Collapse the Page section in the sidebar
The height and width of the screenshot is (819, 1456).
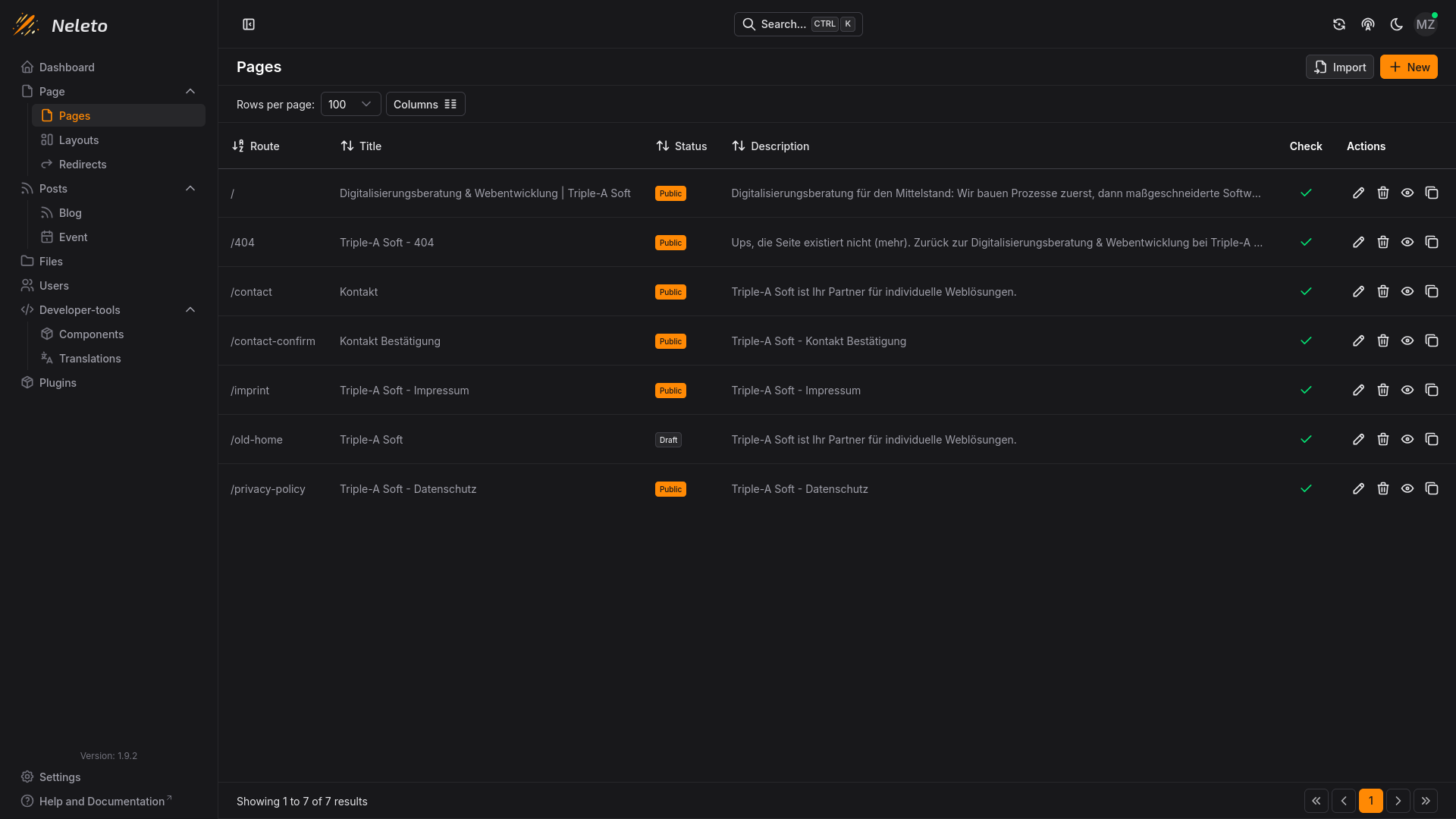190,91
